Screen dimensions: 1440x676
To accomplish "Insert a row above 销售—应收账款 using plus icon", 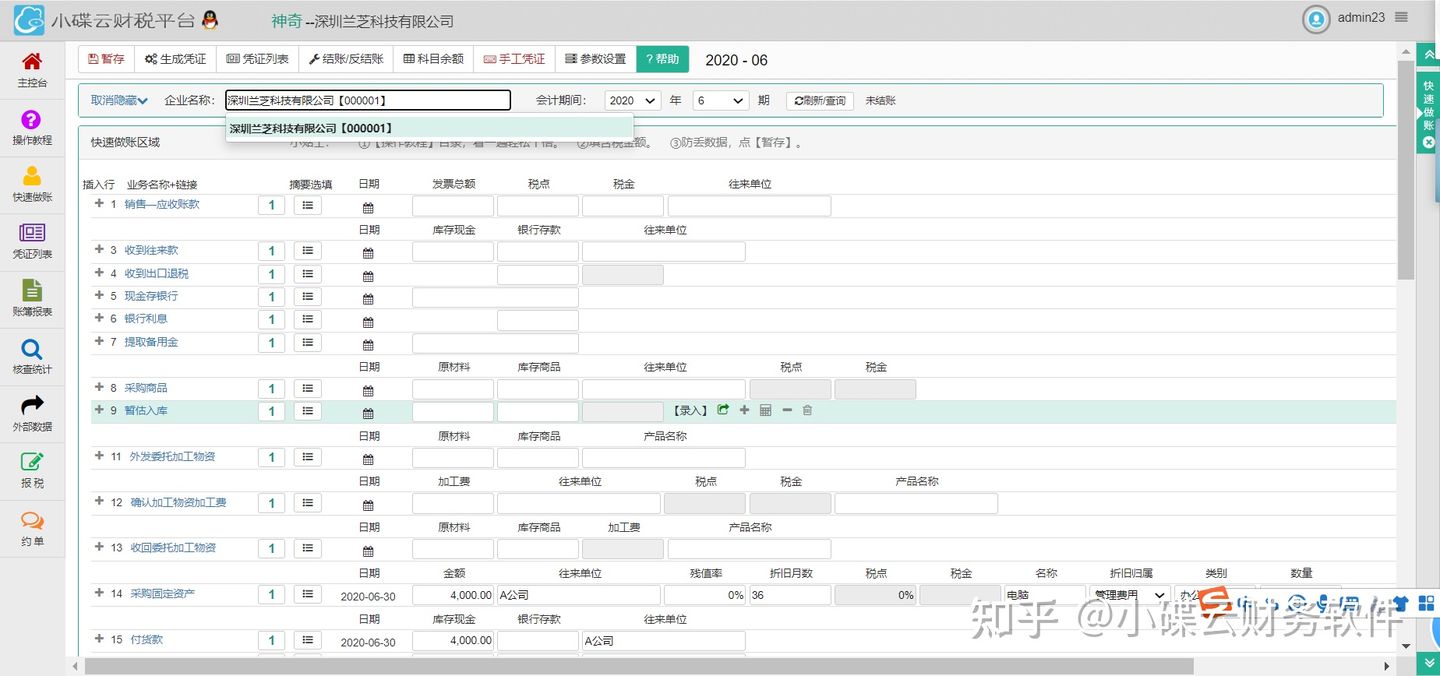I will pos(98,204).
